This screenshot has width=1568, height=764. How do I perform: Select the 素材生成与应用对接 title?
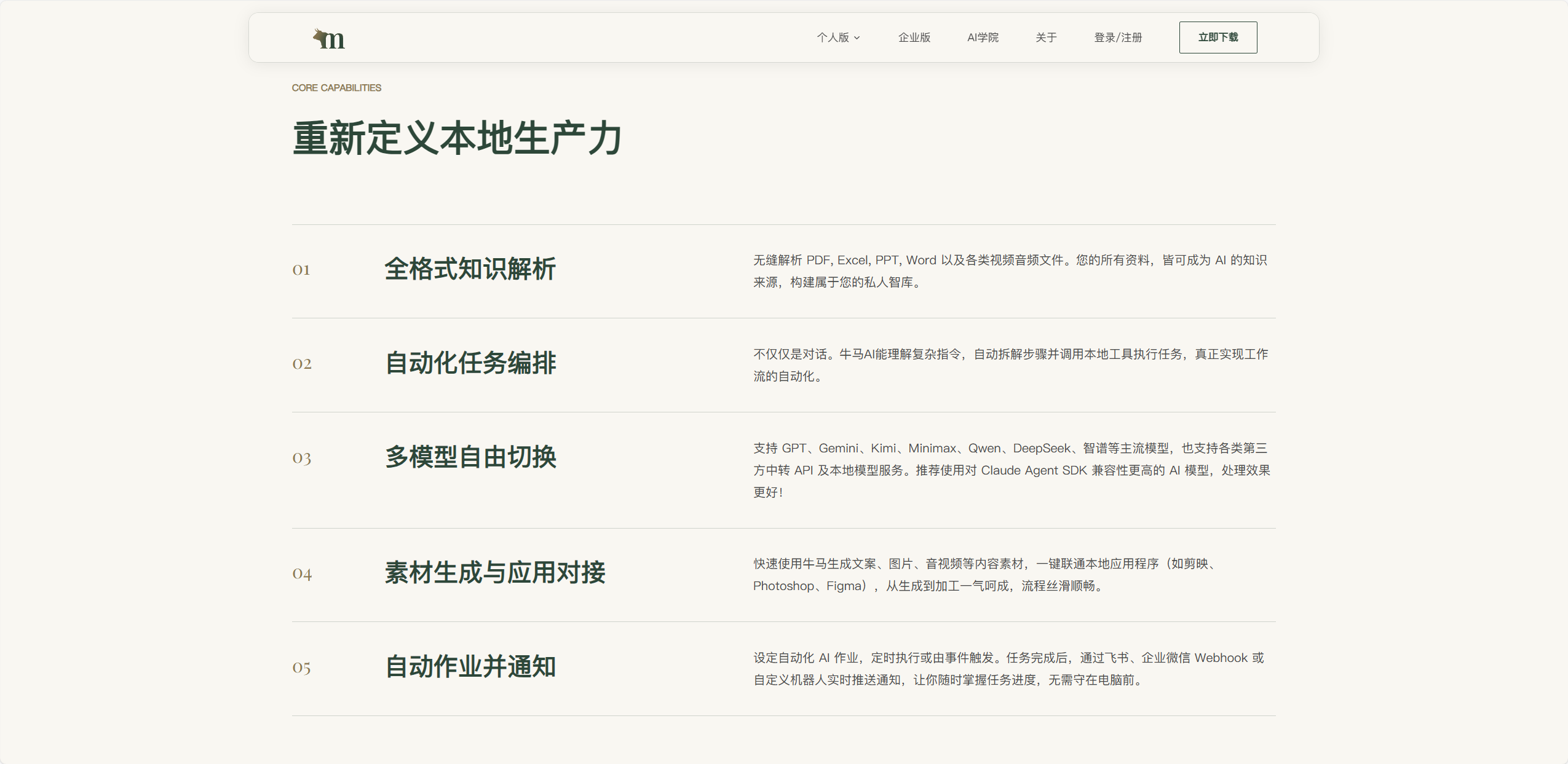coord(495,573)
